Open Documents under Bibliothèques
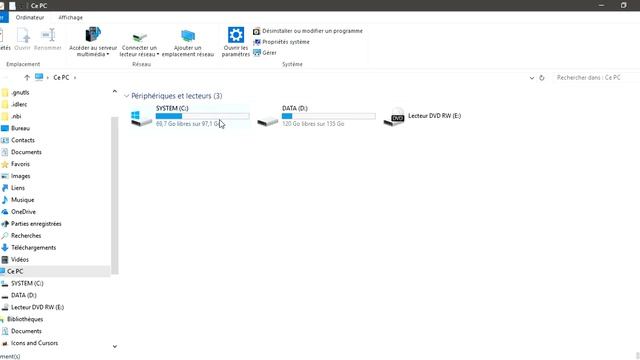 point(26,331)
